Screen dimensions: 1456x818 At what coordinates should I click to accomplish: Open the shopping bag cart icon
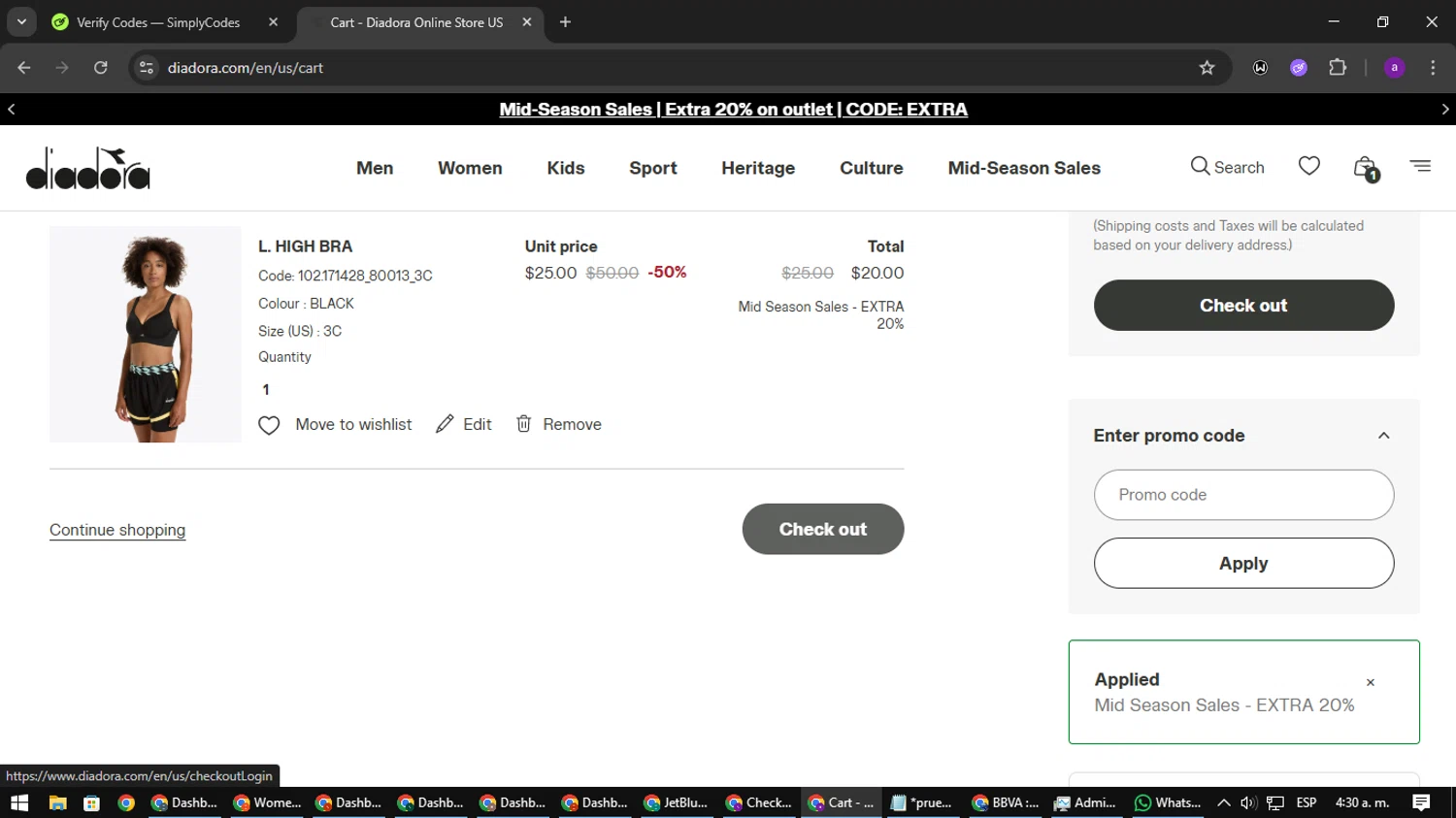[x=1366, y=168]
